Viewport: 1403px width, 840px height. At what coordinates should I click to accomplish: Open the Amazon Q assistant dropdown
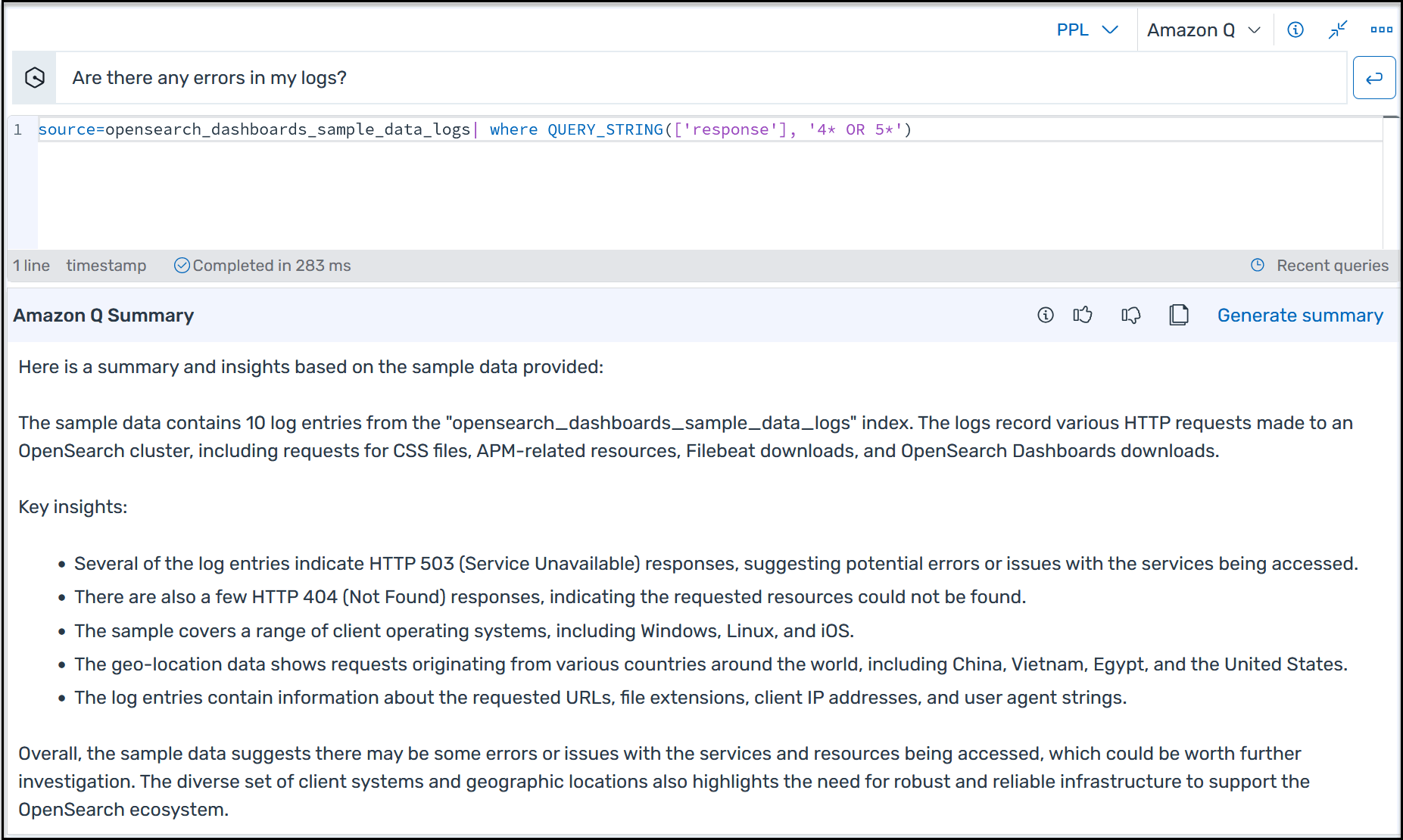click(x=1203, y=30)
